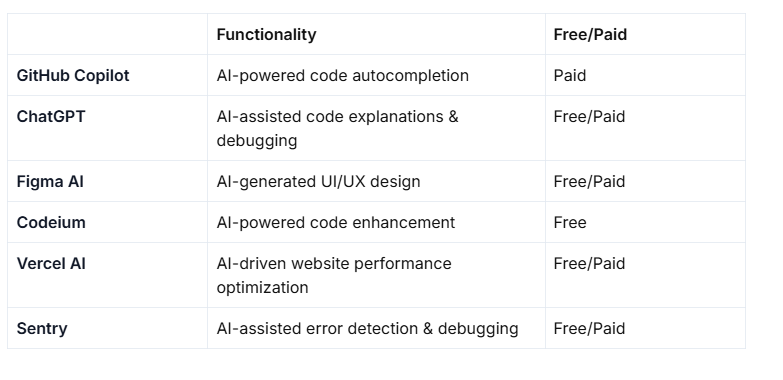Screen dimensions: 783x380
Task: Click the Paid value for GitHub Copilot
Action: click(570, 75)
